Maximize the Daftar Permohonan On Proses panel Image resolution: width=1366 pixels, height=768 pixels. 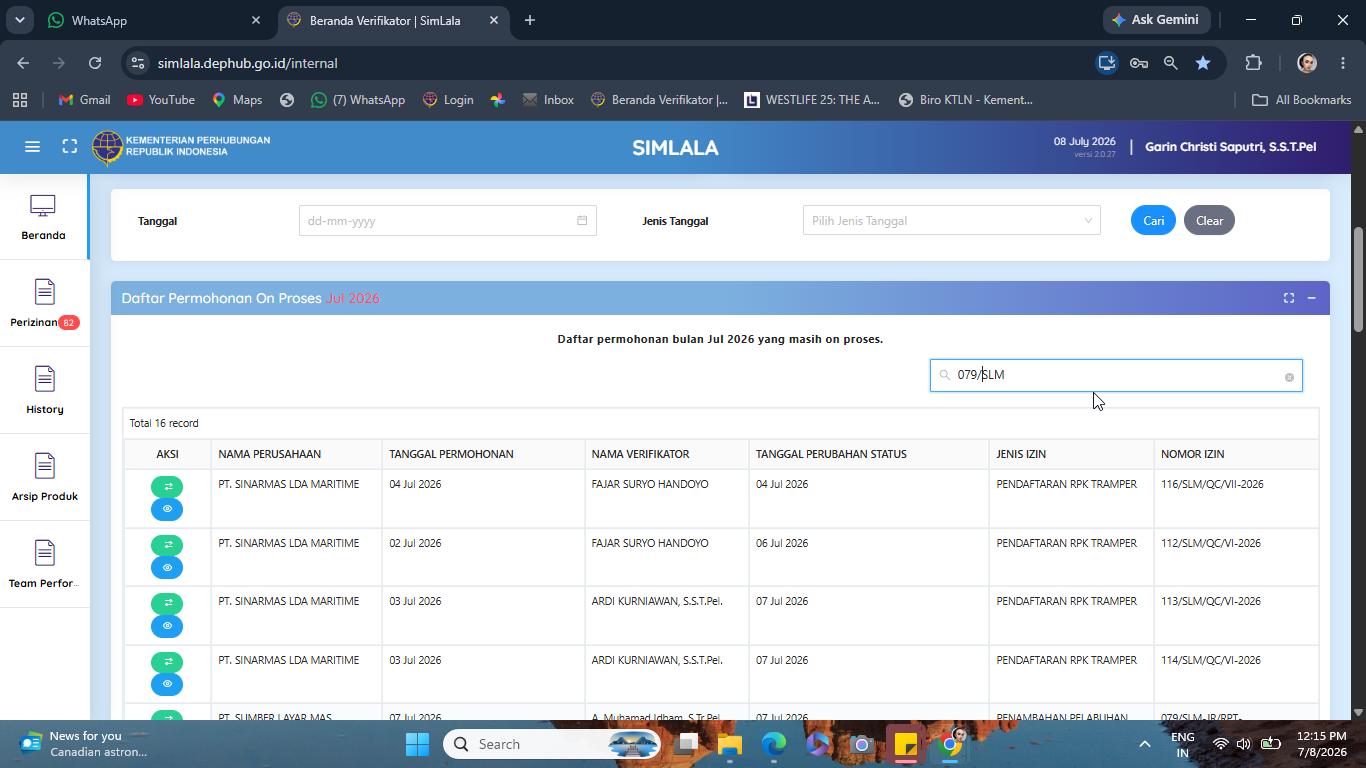(x=1289, y=298)
